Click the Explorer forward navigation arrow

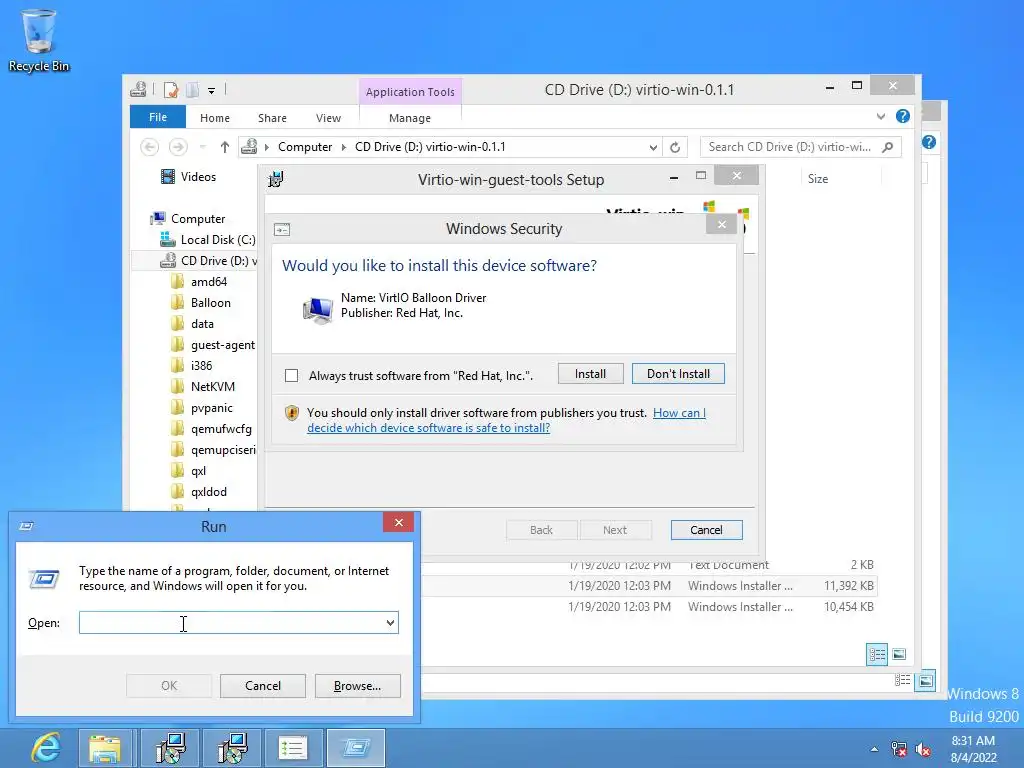pyautogui.click(x=178, y=147)
